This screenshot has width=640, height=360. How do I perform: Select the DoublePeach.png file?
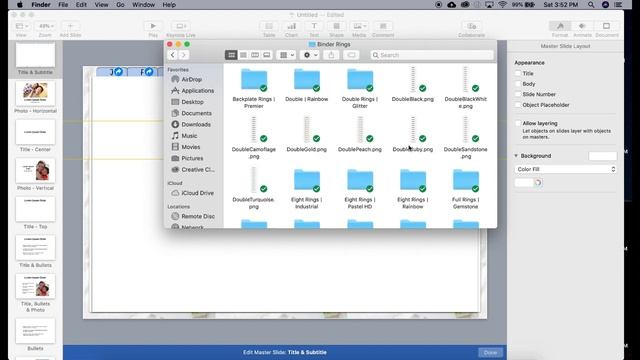point(360,130)
